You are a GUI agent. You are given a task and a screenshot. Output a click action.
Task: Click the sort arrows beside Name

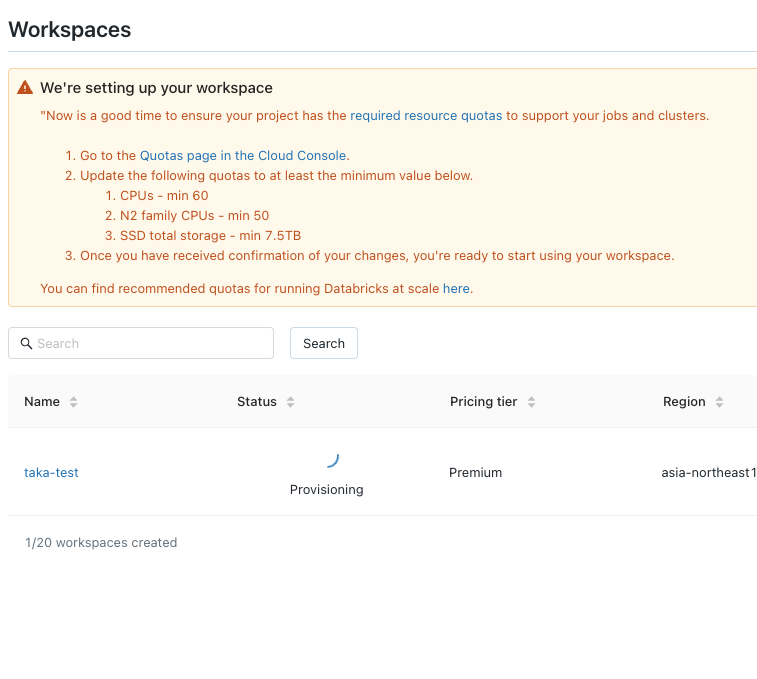pos(73,402)
